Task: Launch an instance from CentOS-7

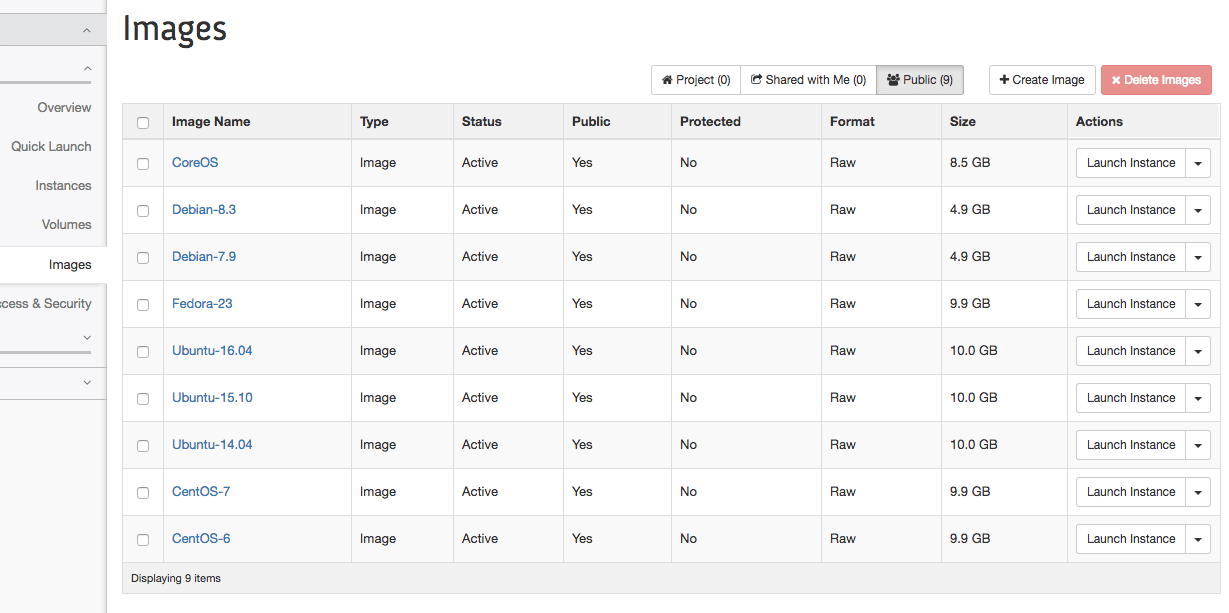Action: (x=1131, y=492)
